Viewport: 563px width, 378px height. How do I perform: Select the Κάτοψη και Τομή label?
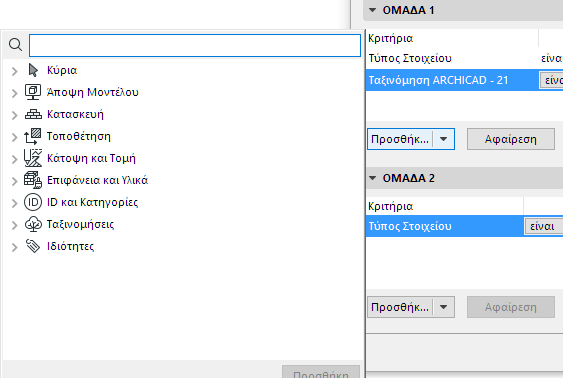coord(92,158)
